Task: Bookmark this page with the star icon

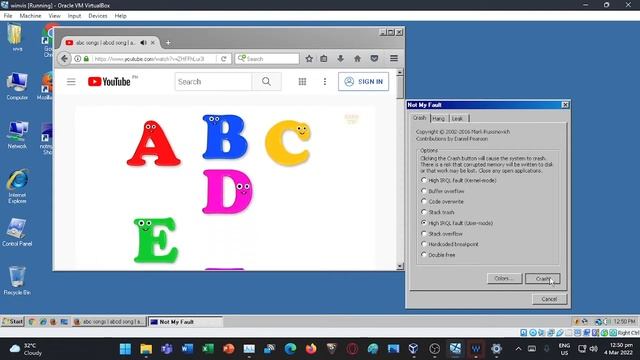Action: [x=309, y=59]
